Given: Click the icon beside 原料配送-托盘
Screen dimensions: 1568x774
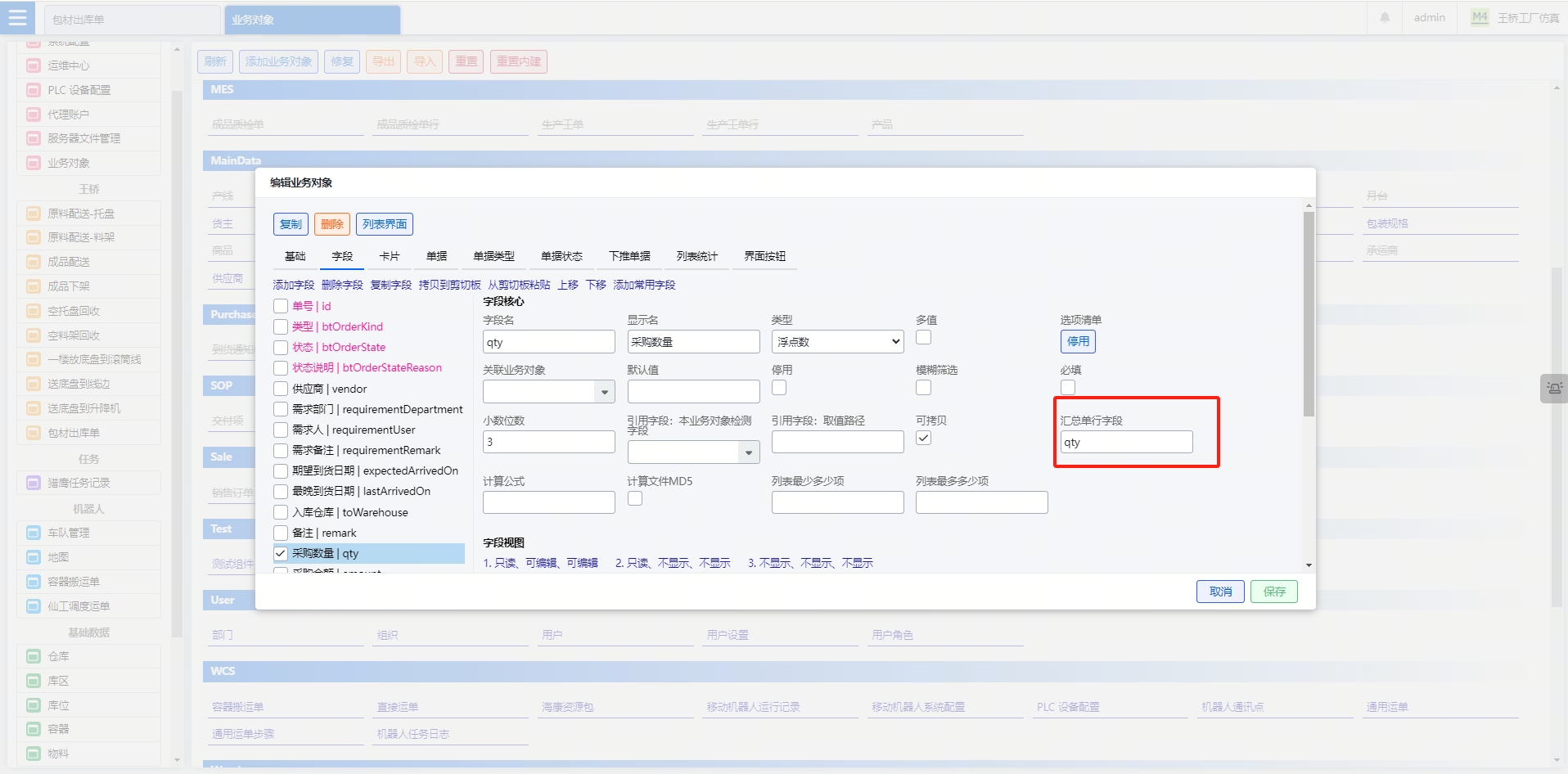Looking at the screenshot, I should 34,214.
